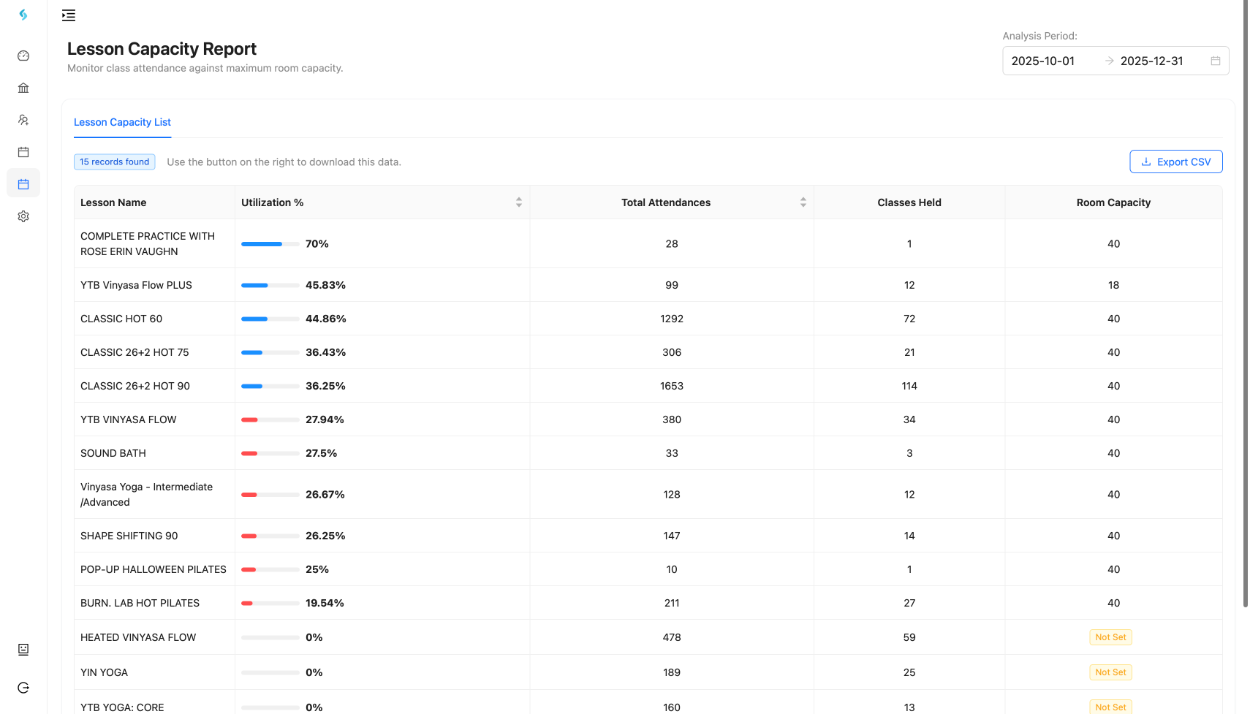This screenshot has height=714, width=1250.
Task: Open the dashboard gauge icon in sidebar
Action: [23, 56]
